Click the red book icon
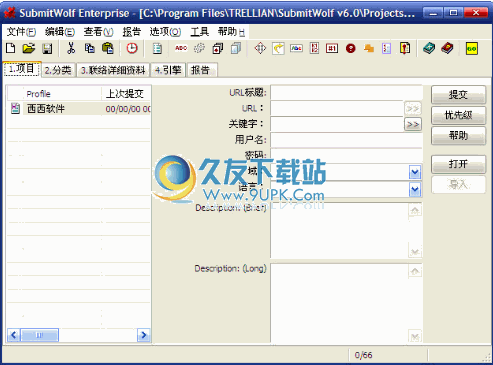The height and width of the screenshot is (365, 493). tap(447, 48)
